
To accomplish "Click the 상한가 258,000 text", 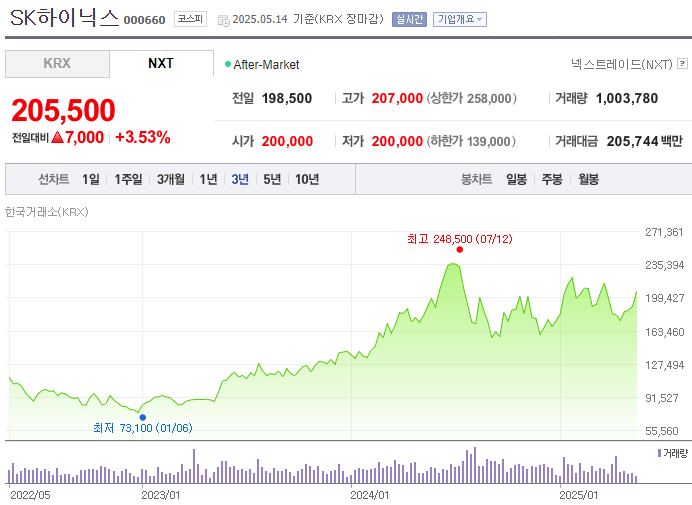I will [471, 98].
